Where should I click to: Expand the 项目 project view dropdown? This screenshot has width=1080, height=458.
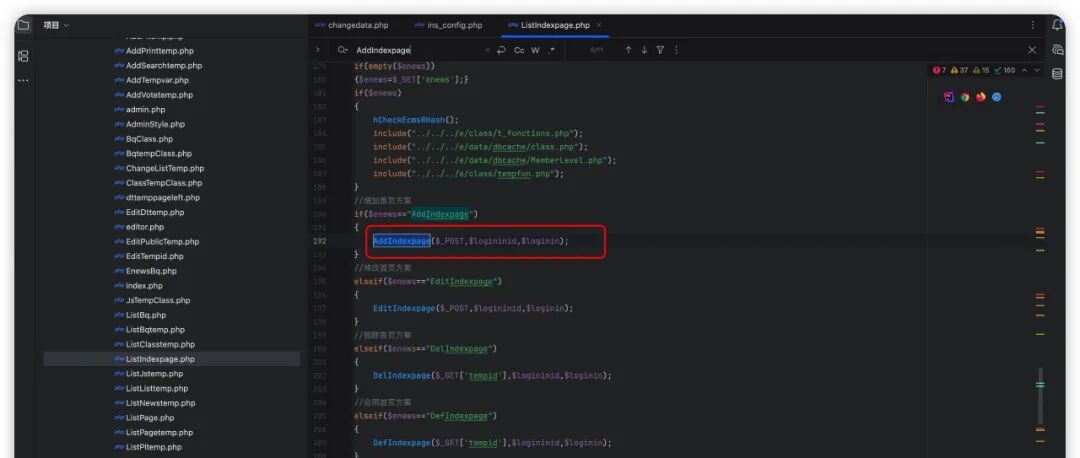point(56,25)
